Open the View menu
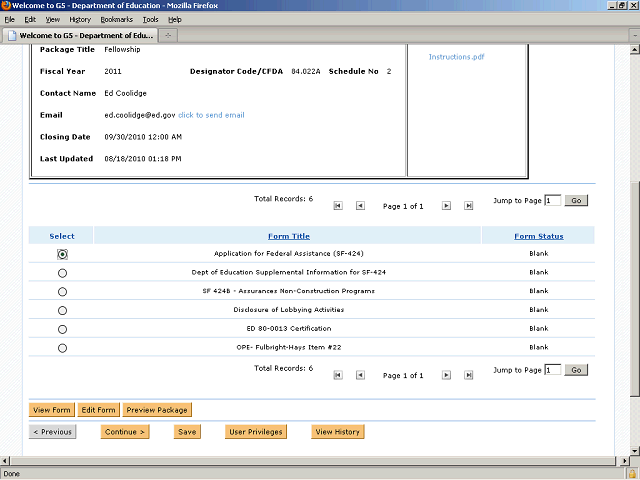640x480 pixels. tap(52, 20)
